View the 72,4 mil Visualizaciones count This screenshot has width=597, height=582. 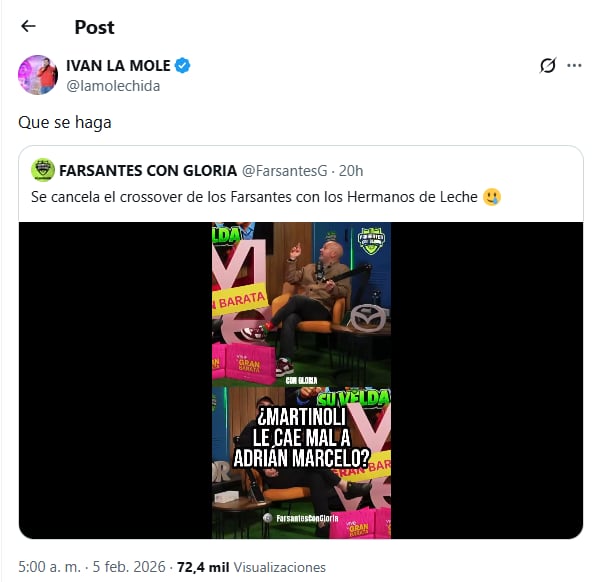pyautogui.click(x=251, y=567)
